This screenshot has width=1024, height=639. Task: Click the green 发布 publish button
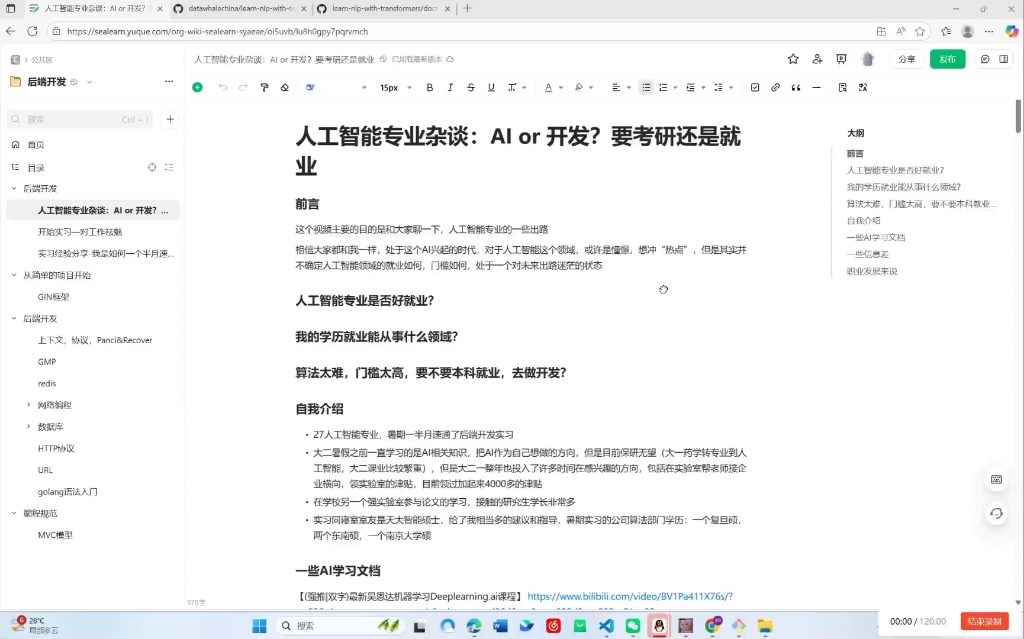point(947,59)
